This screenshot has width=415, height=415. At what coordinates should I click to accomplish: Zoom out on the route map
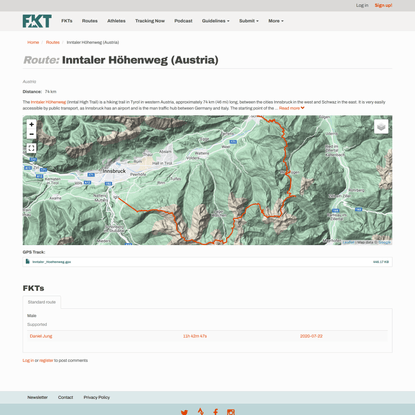click(x=31, y=134)
